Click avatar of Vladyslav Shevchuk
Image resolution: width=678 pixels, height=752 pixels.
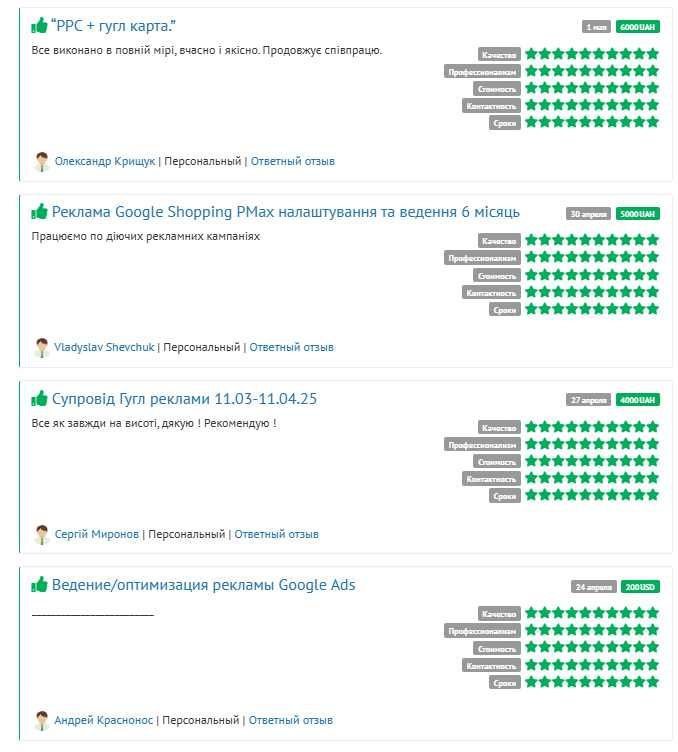tap(42, 348)
